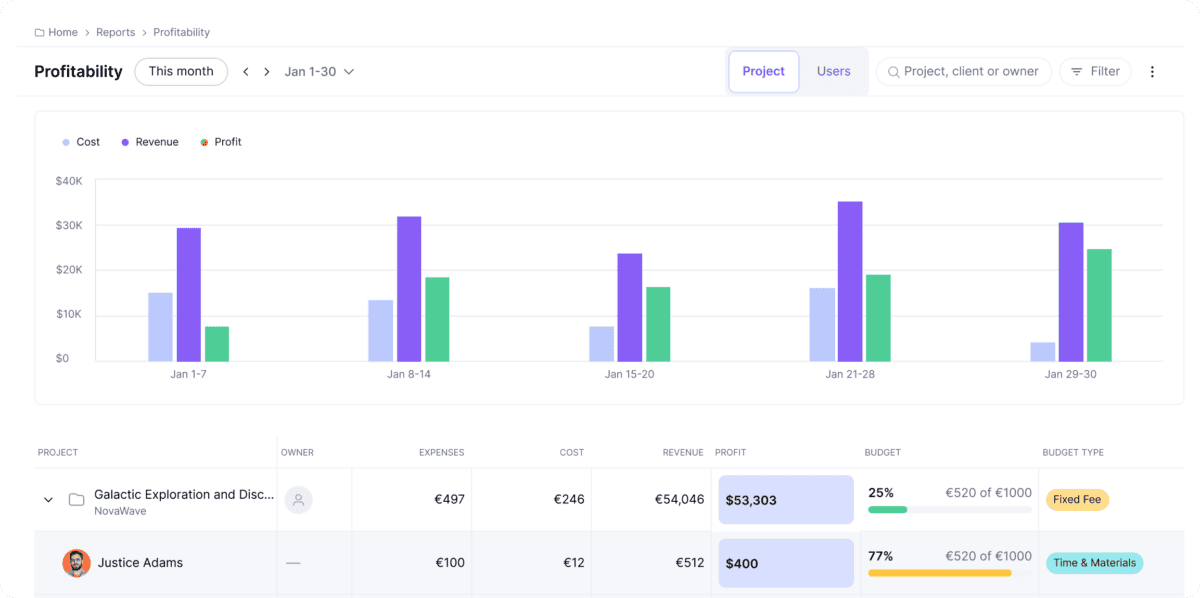
Task: Switch to the Project tab
Action: pos(764,72)
